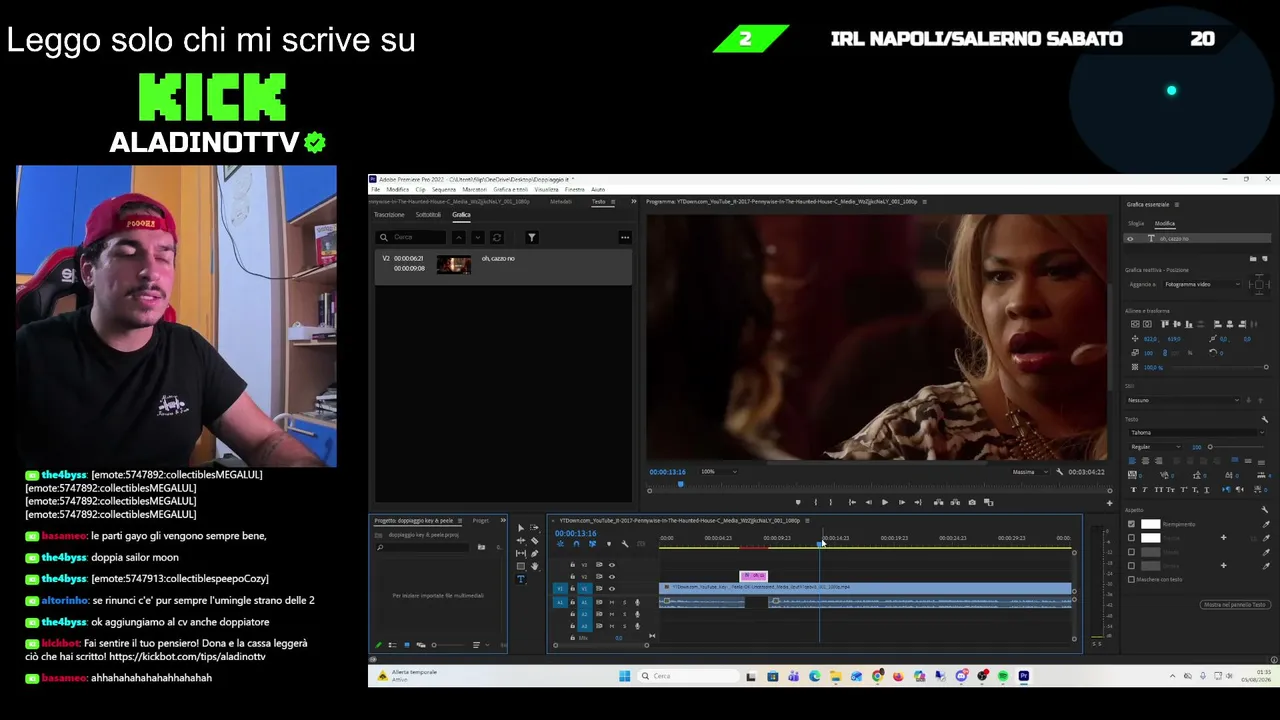
Task: Click the Windows taskbar Cerca search box
Action: 690,676
